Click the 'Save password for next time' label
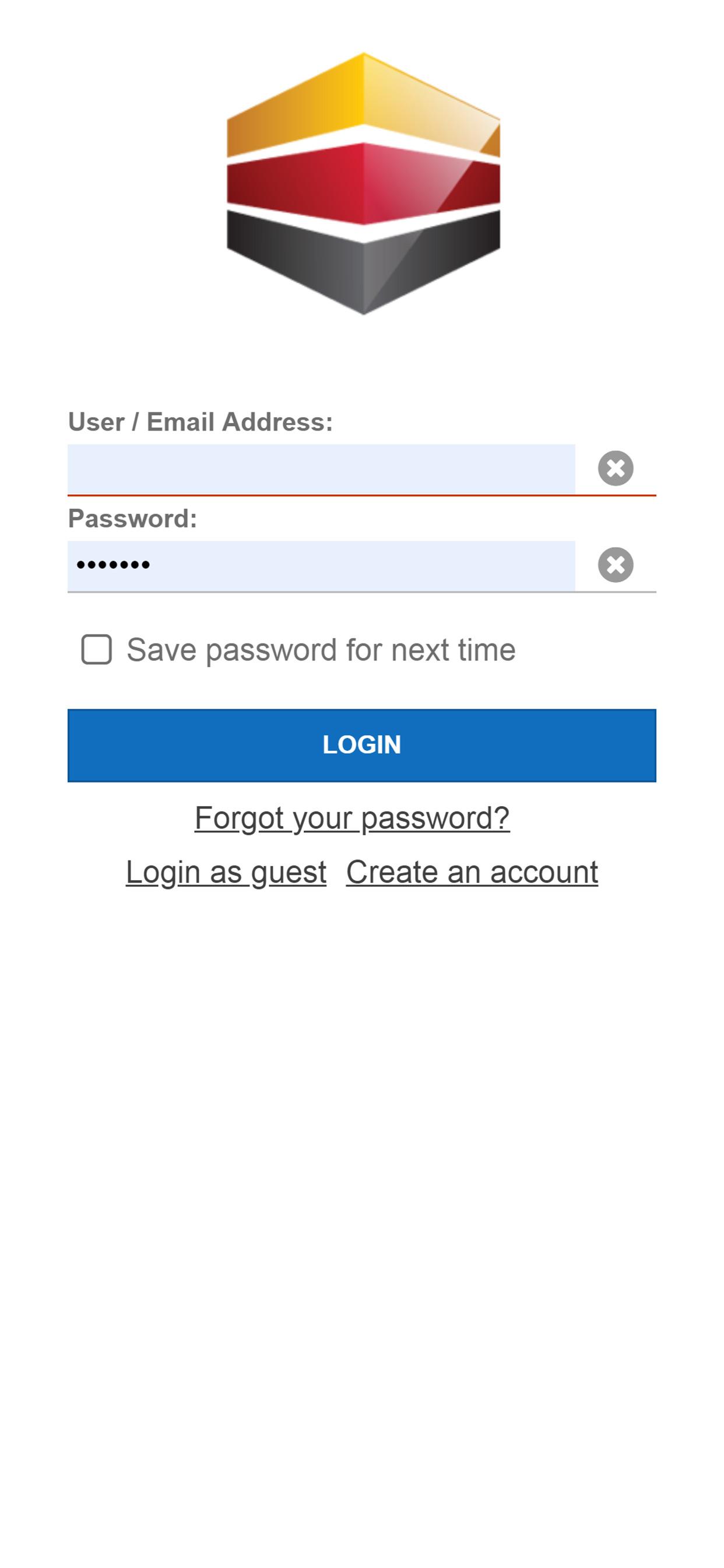The height and width of the screenshot is (1568, 724). click(321, 649)
